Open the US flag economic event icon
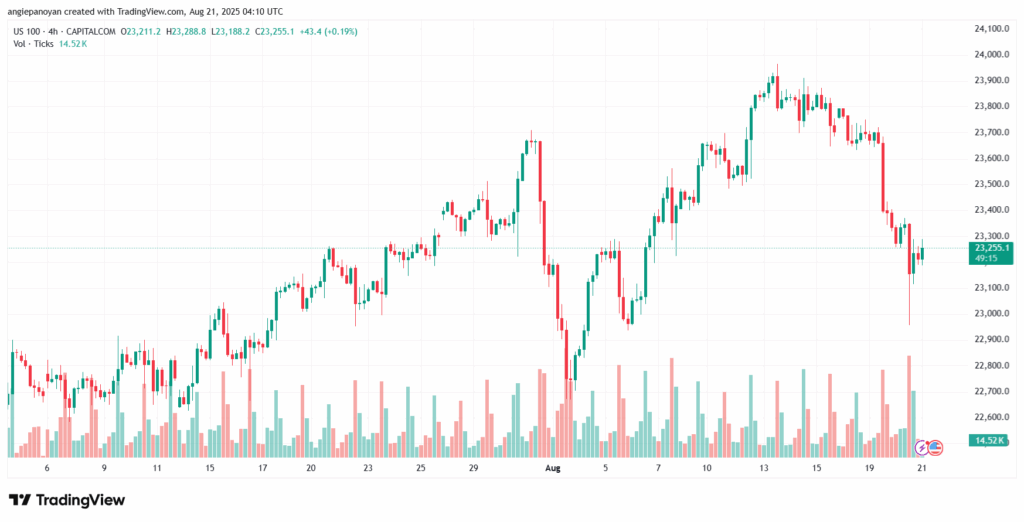 click(x=936, y=445)
